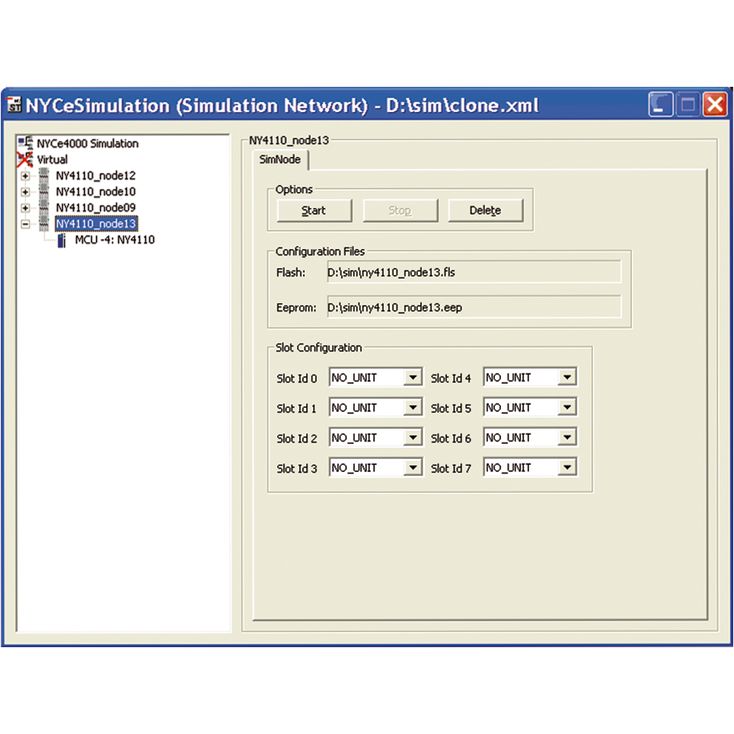Viewport: 734px width, 734px height.
Task: Open the Slot Id 5 unit dropdown
Action: (x=567, y=407)
